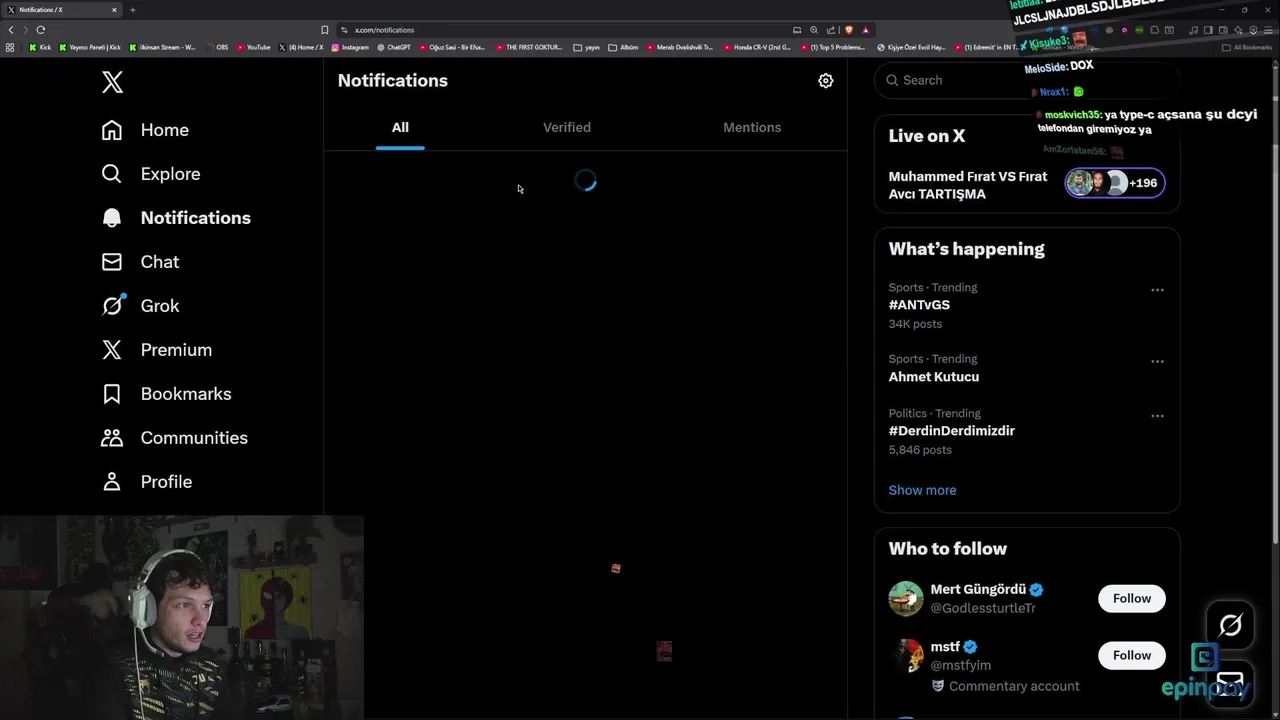Open Yayıncı Paneli | Kick bookmark
This screenshot has height=720, width=1280.
91,47
